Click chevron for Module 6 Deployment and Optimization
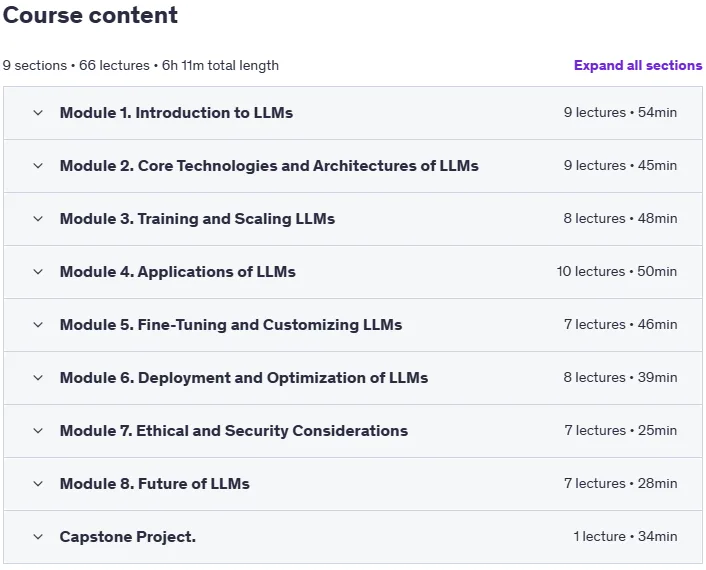The image size is (706, 570). tap(38, 378)
